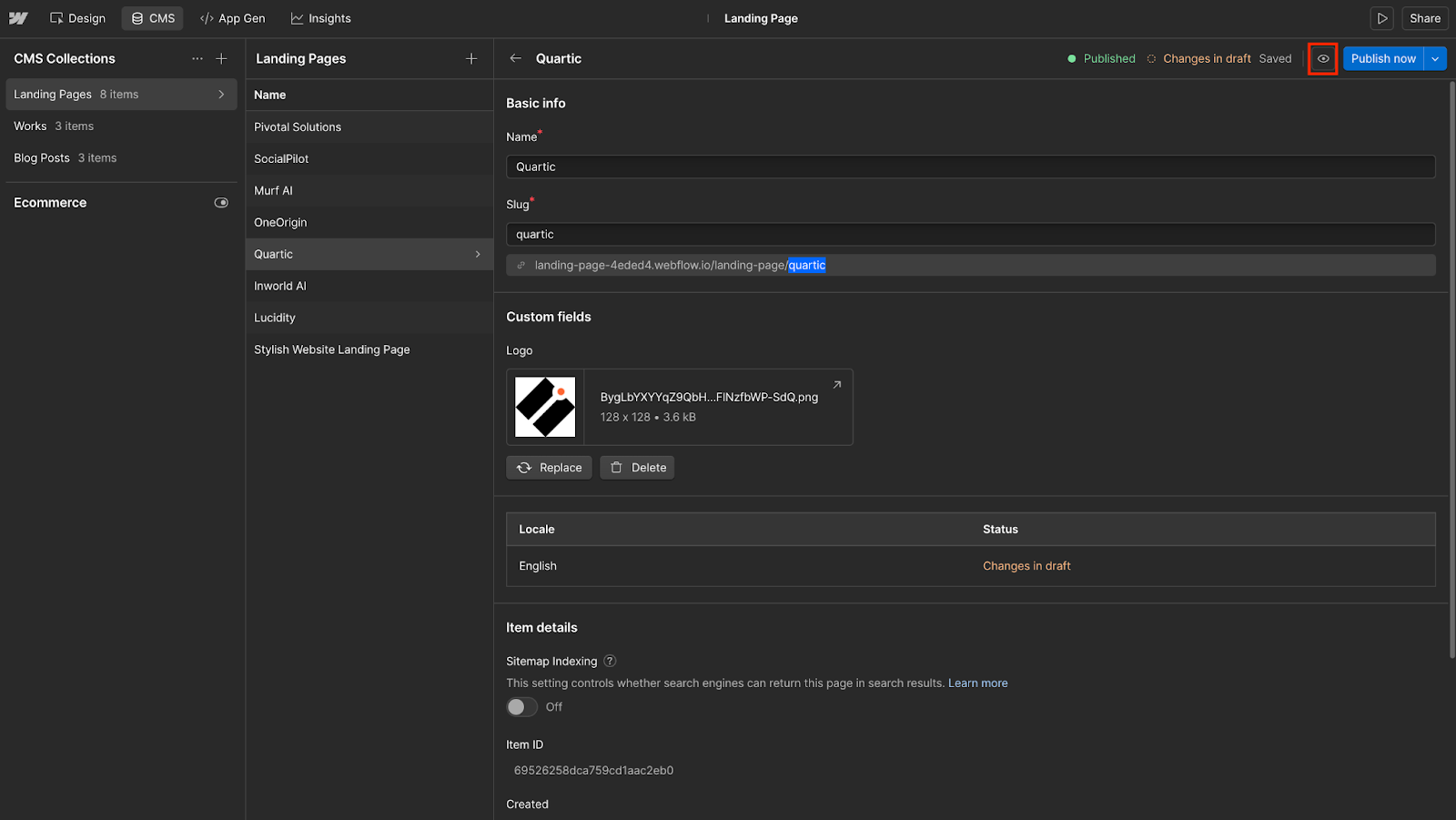1456x820 pixels.
Task: Click the Webflow logo icon
Action: (18, 18)
